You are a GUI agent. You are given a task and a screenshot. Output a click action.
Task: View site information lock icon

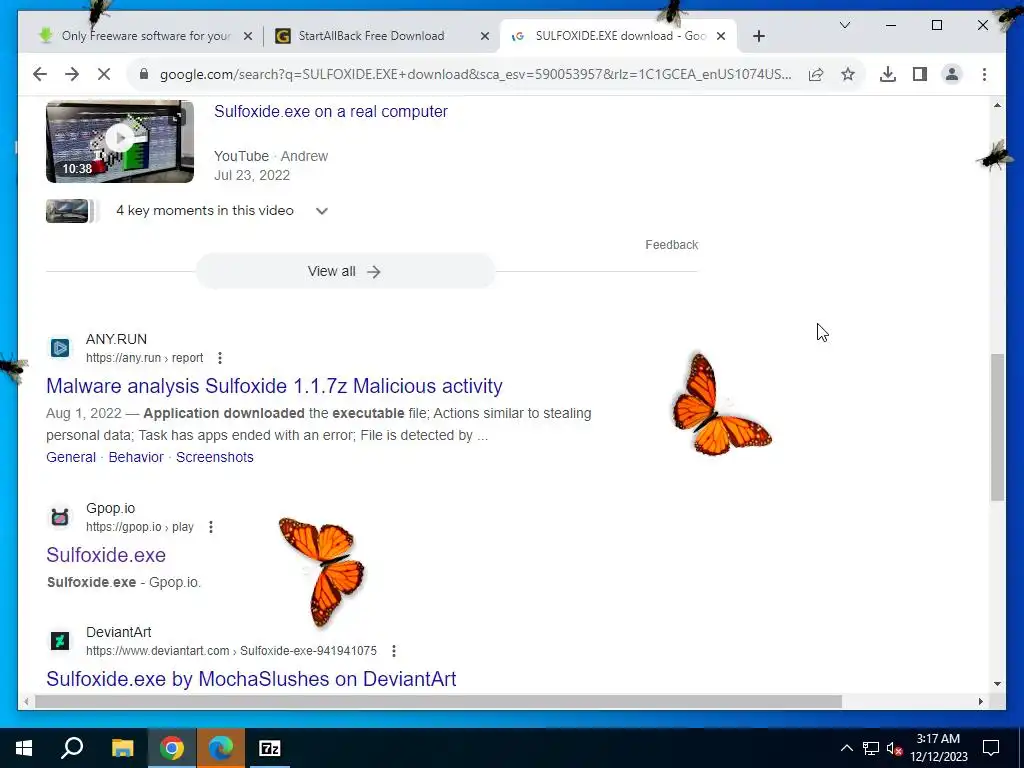coord(144,74)
